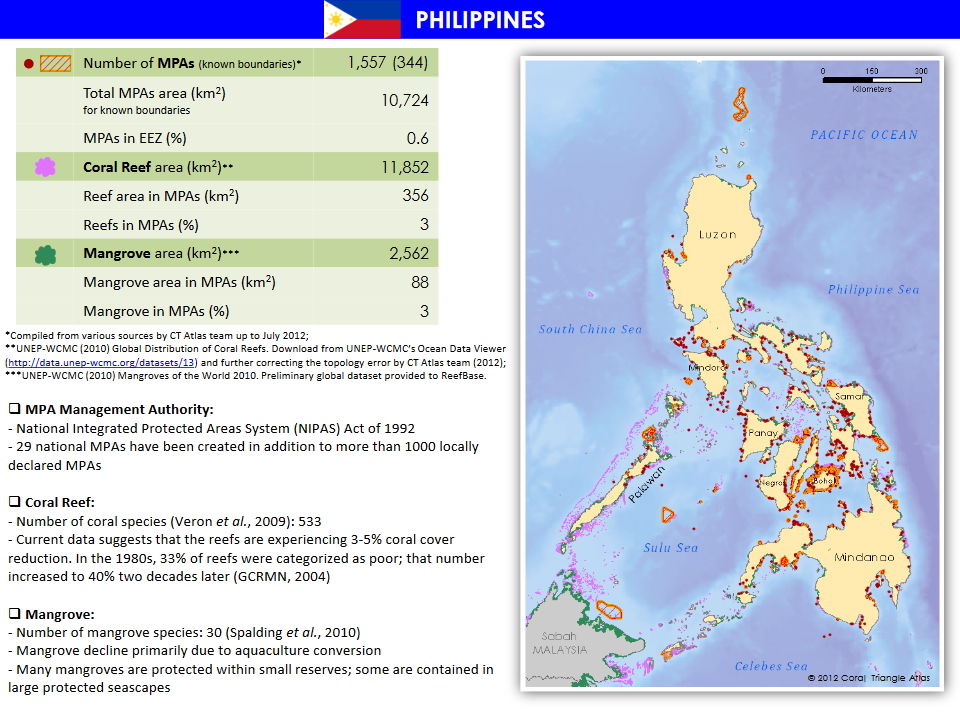Viewport: 960px width, 720px height.
Task: Click the pink Coral Reef legend icon
Action: pyautogui.click(x=45, y=167)
